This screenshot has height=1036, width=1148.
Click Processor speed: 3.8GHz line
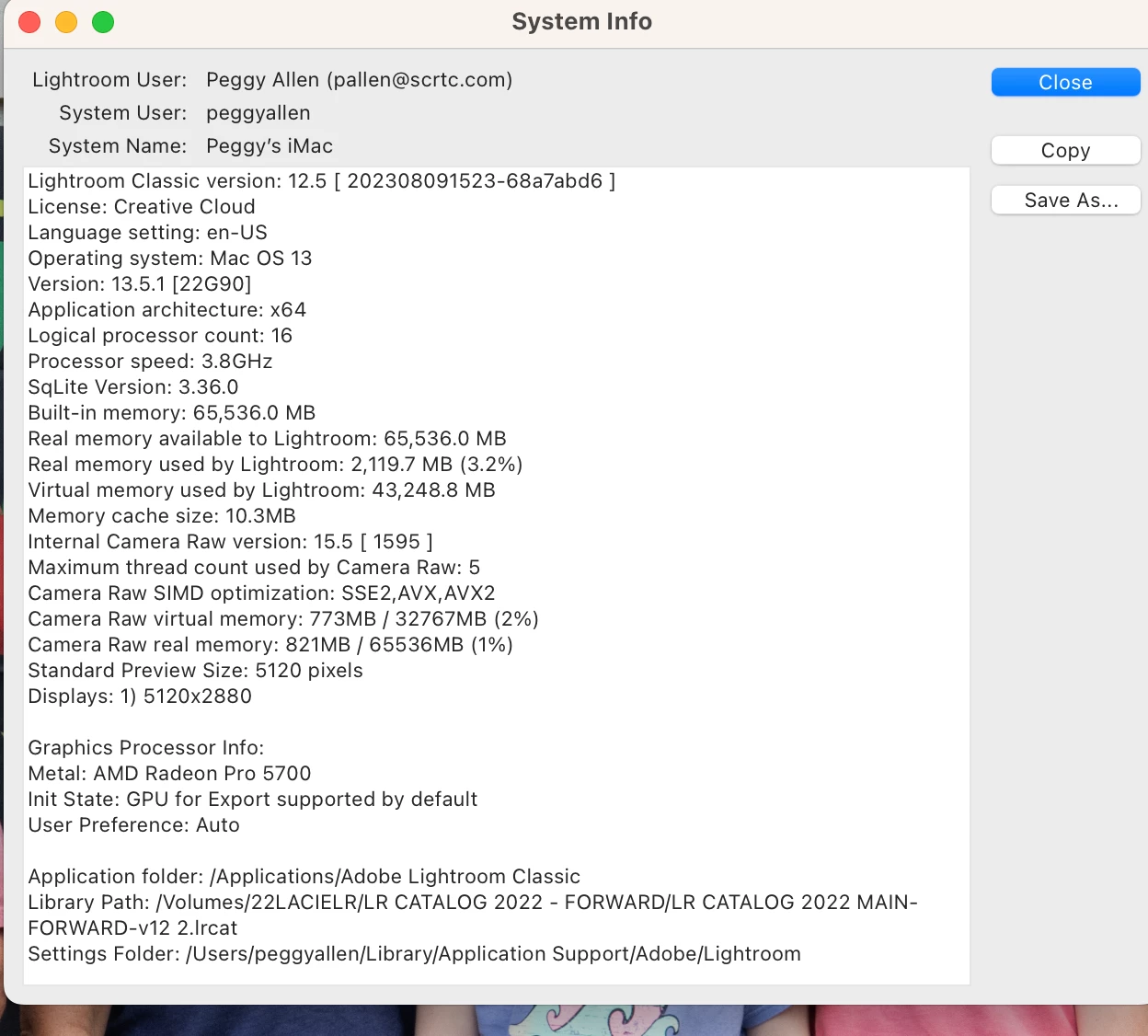coord(150,362)
